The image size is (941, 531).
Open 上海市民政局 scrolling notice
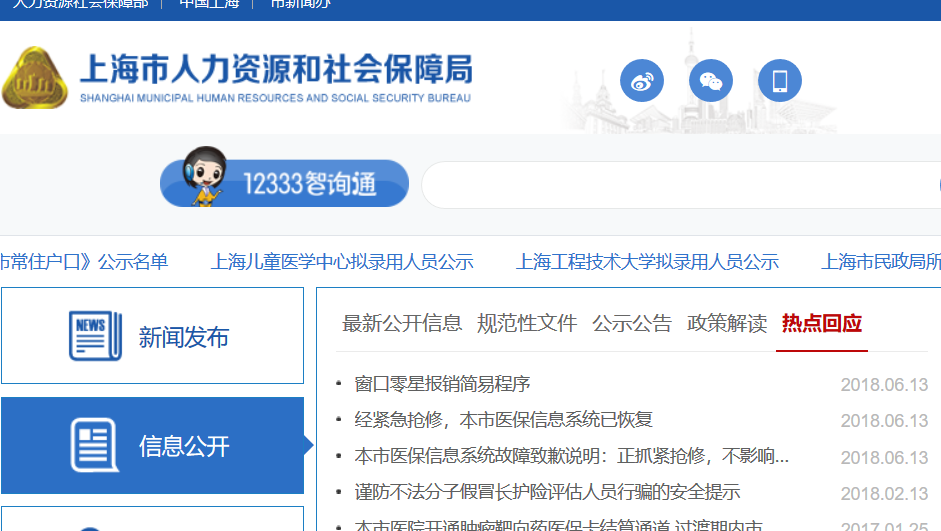pyautogui.click(x=881, y=262)
